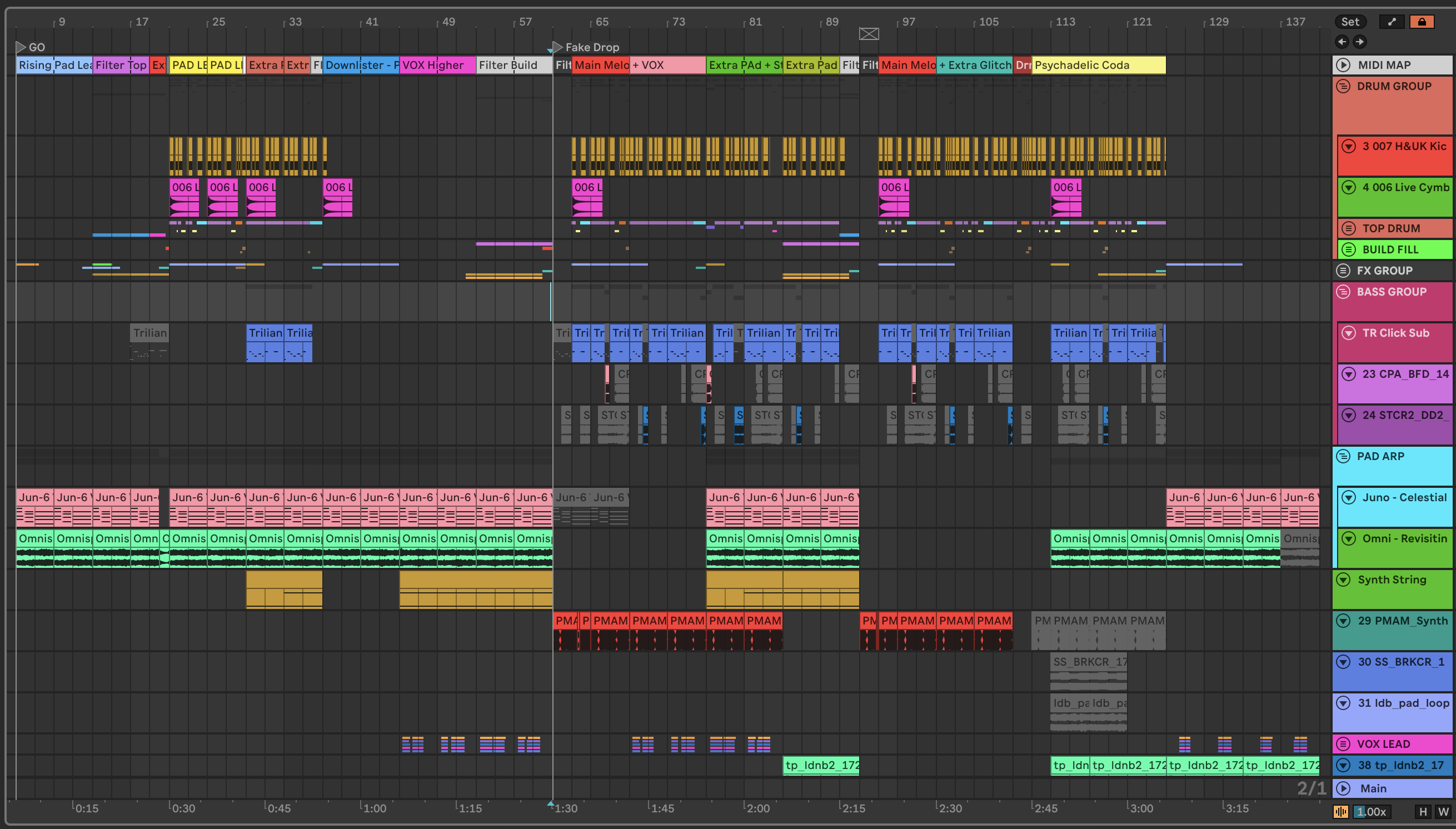The width and height of the screenshot is (1456, 829).
Task: Click the H optimize height button
Action: (1423, 811)
